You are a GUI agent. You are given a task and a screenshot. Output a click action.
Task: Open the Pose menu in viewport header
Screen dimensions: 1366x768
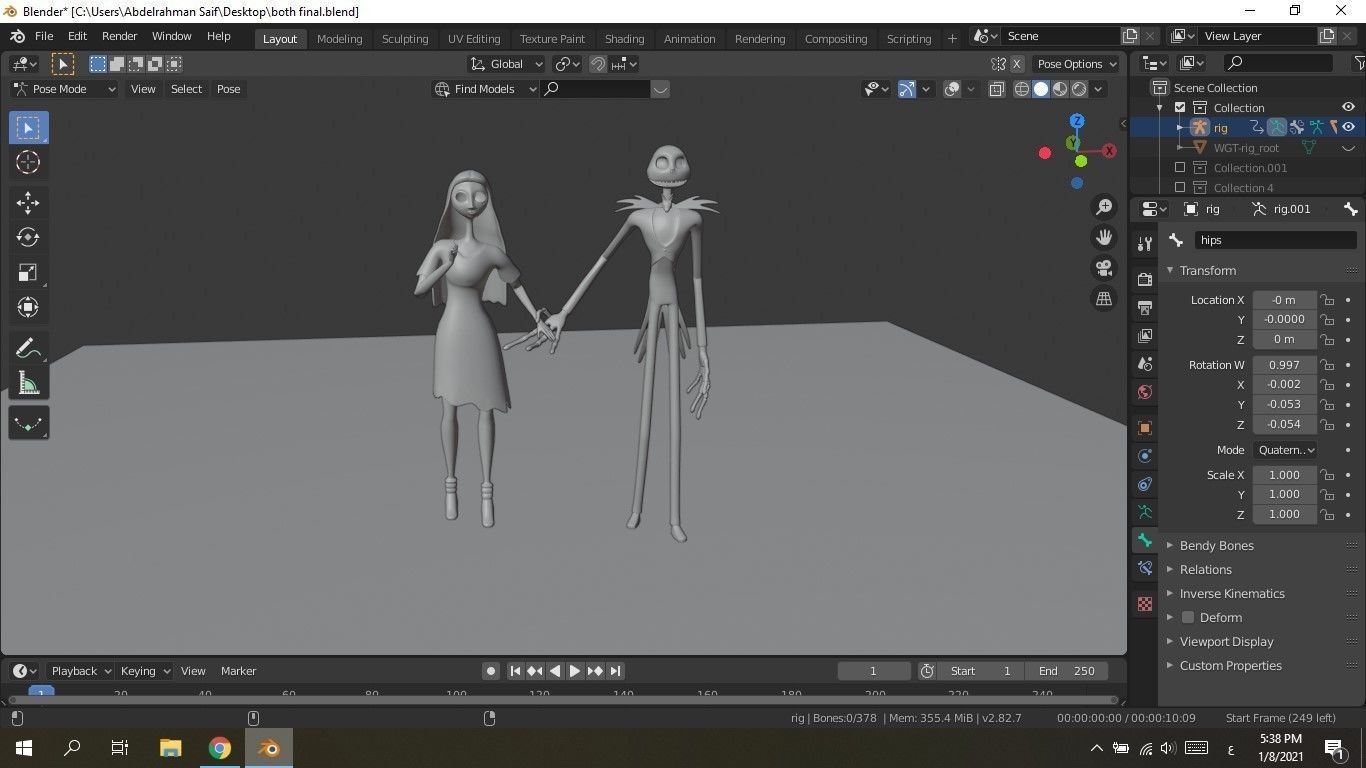[x=228, y=89]
